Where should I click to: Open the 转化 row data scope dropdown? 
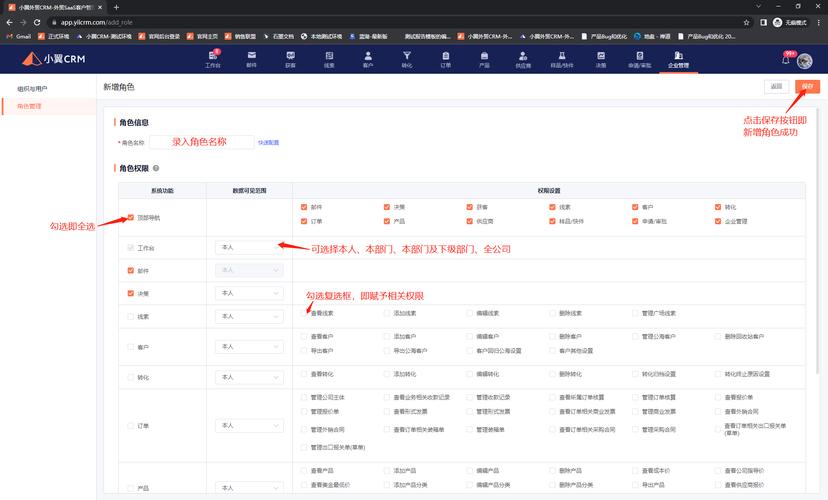(249, 377)
